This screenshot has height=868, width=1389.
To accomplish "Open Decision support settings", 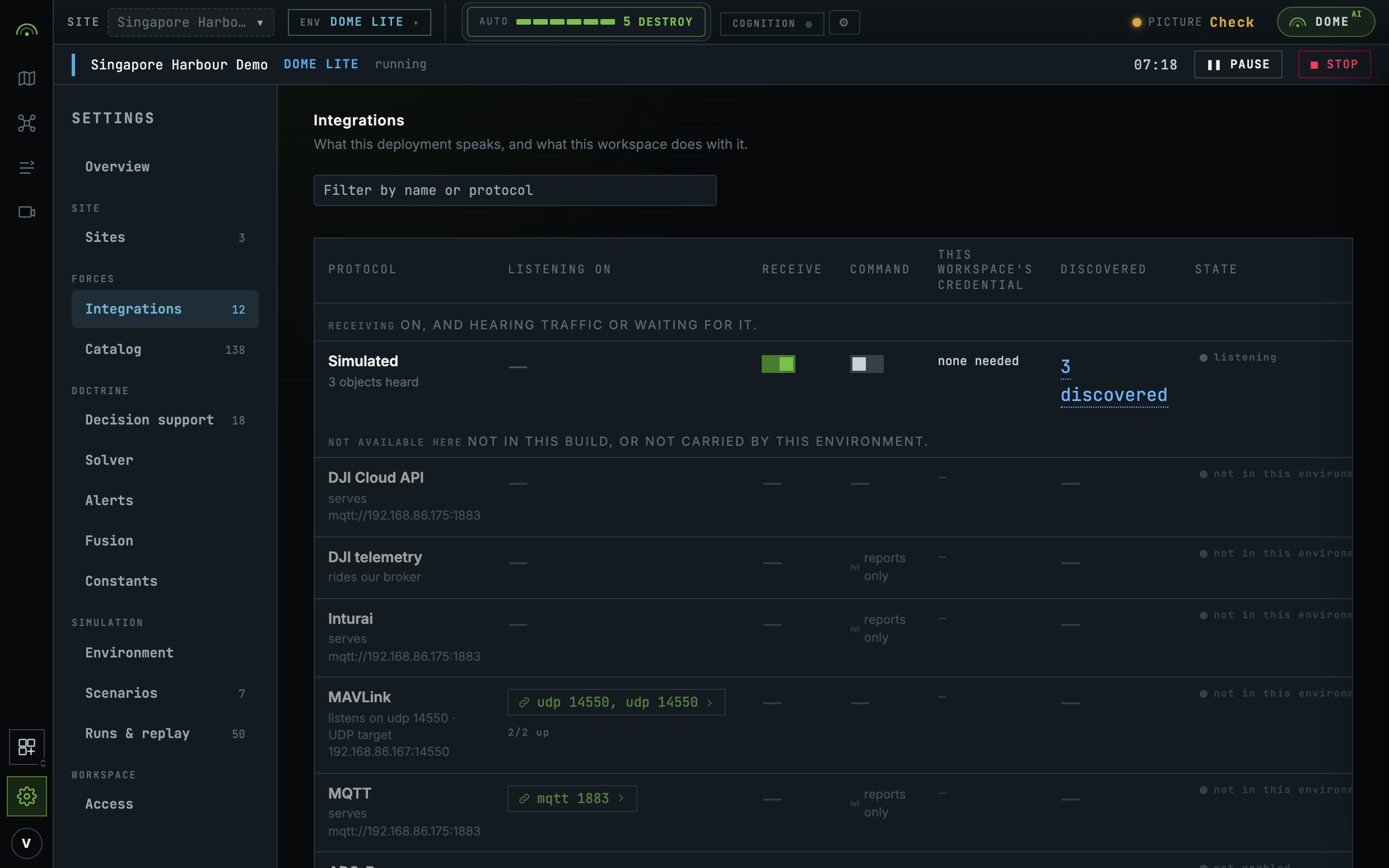I will coord(165,419).
